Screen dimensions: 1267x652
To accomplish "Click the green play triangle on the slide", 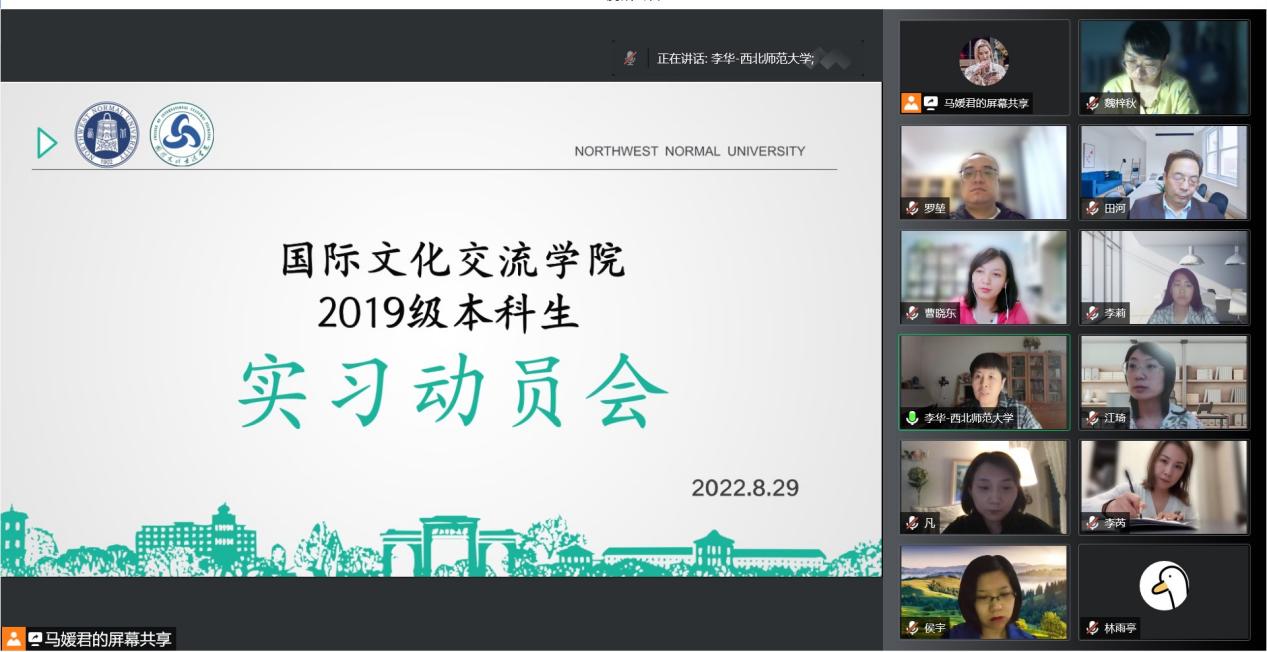I will click(x=47, y=143).
